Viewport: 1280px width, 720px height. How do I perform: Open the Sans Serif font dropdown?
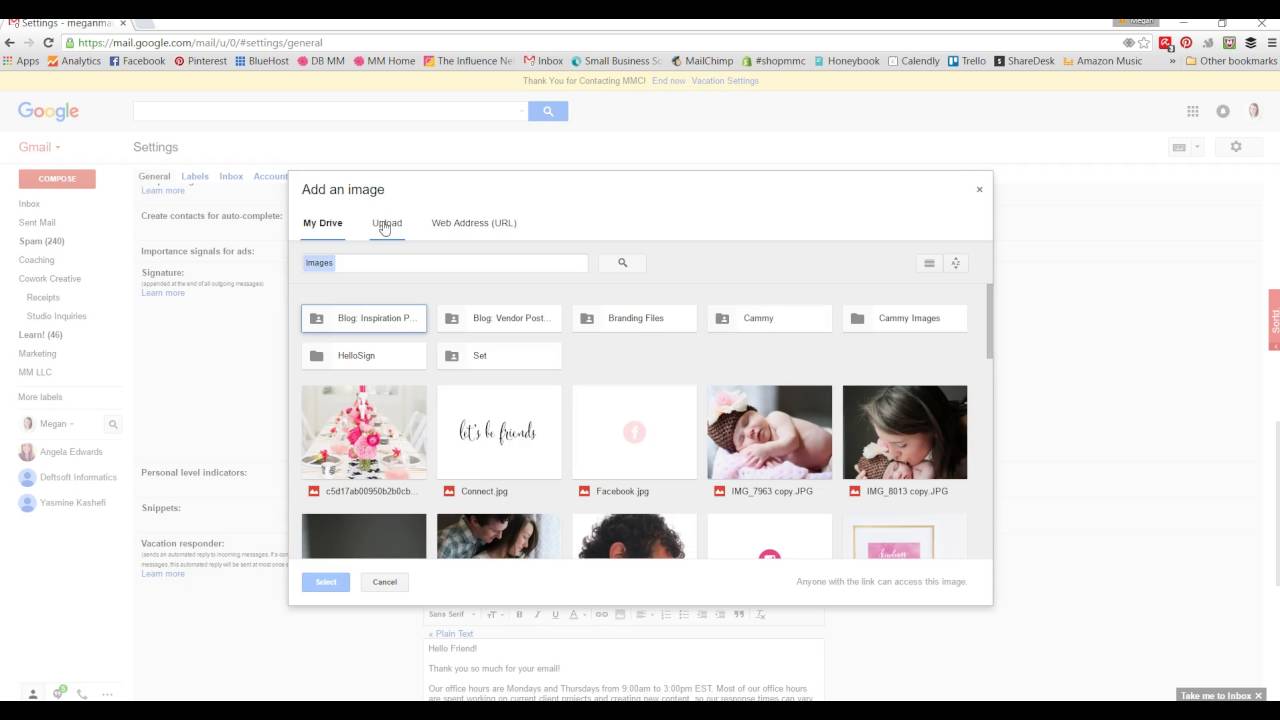452,615
